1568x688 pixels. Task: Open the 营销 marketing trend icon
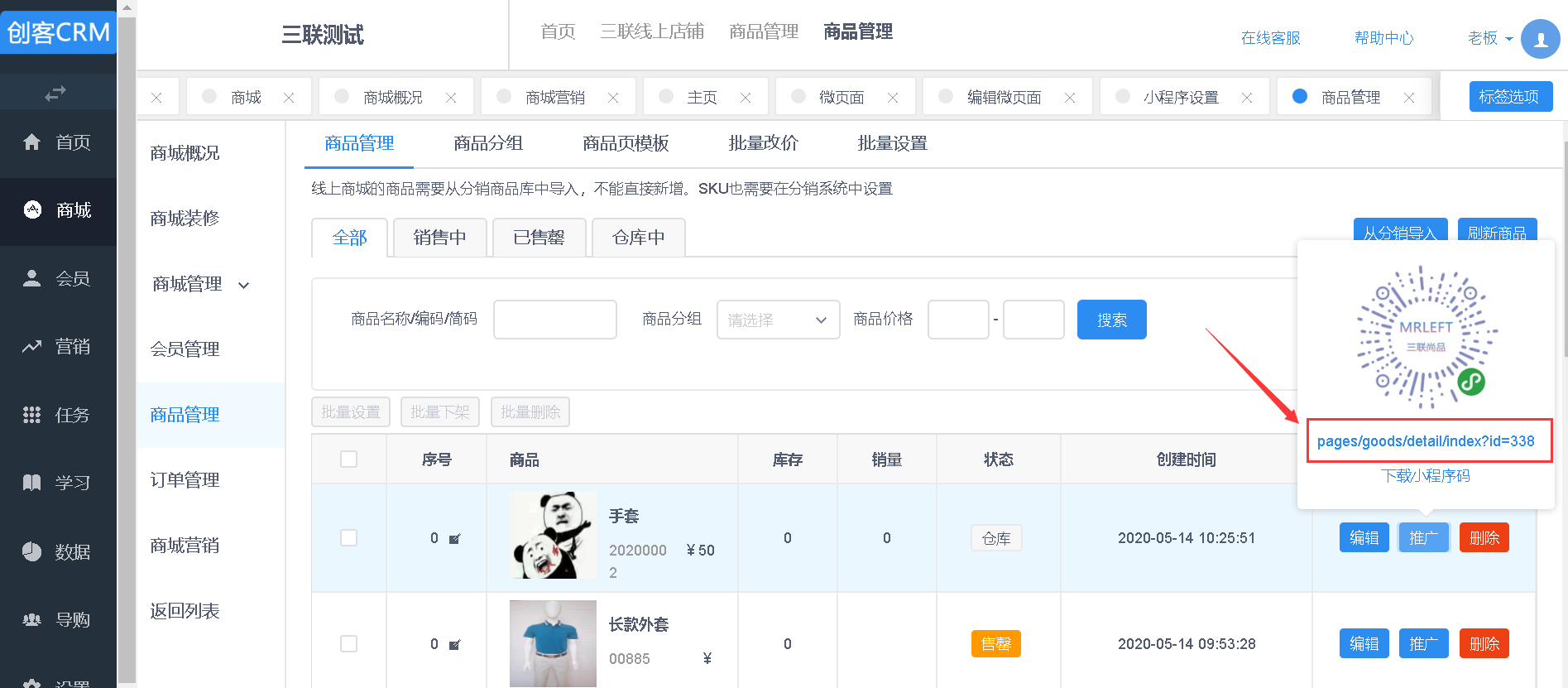[31, 346]
